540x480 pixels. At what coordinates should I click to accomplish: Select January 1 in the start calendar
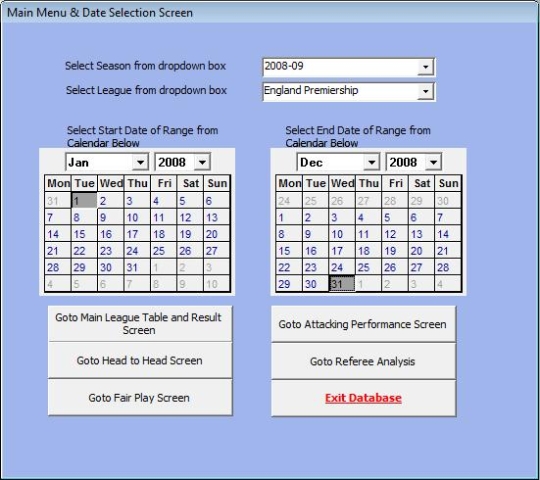(84, 200)
